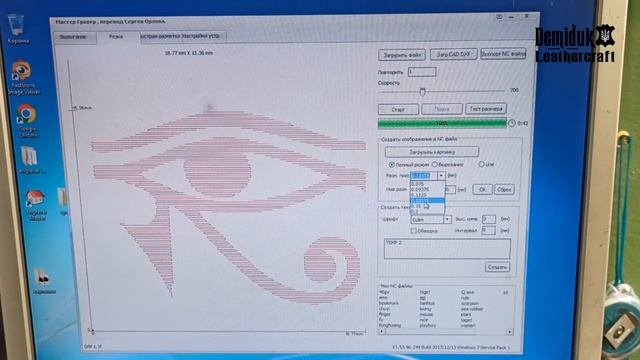Click the Сброс reset button
Screen dimensions: 640x360
coord(504,189)
